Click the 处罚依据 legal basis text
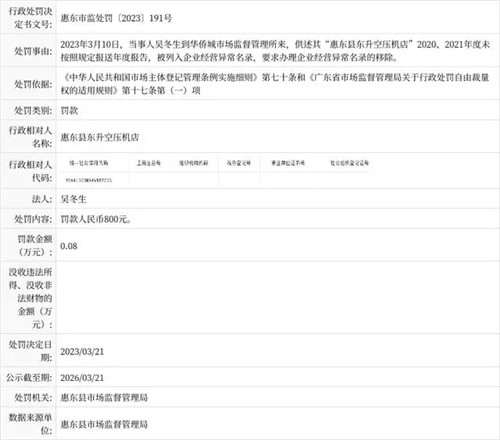The width and height of the screenshot is (500, 440). pos(275,84)
